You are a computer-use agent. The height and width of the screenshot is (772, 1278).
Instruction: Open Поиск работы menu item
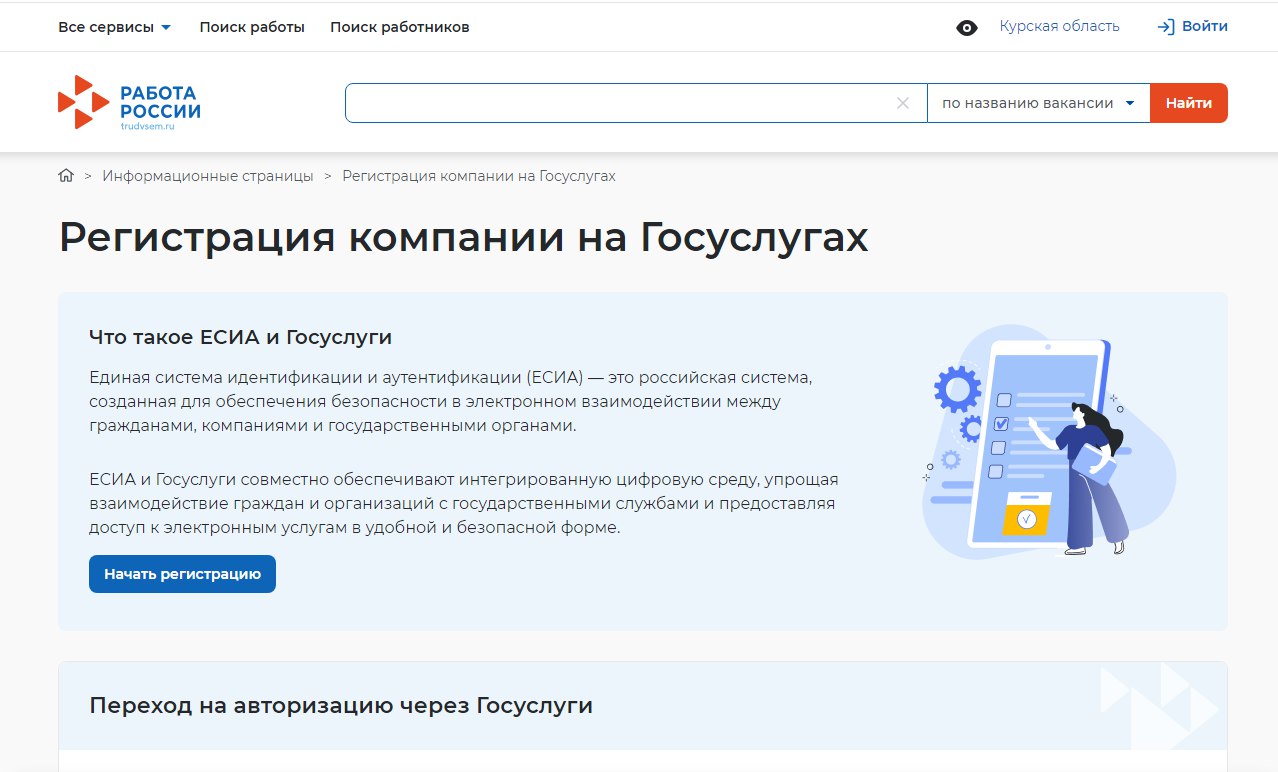point(252,27)
